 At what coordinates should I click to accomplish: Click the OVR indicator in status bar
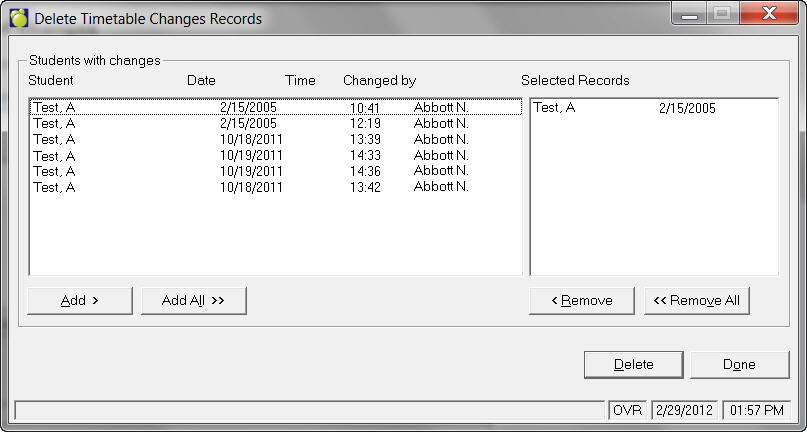(627, 410)
